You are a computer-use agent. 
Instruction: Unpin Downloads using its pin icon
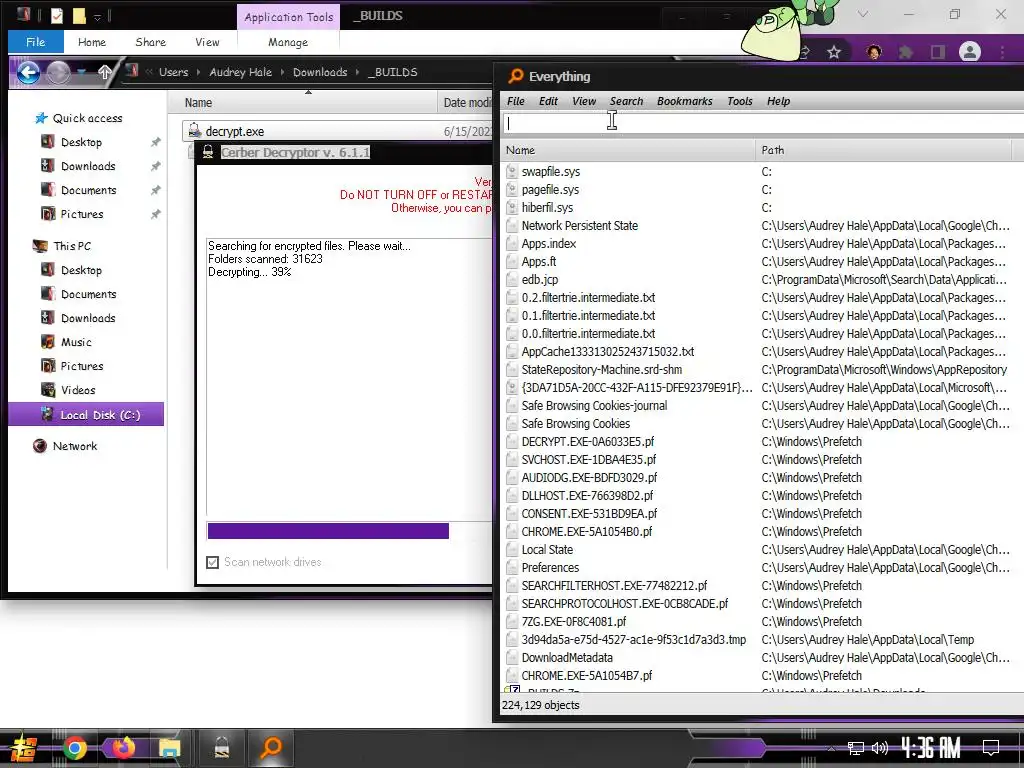(155, 166)
